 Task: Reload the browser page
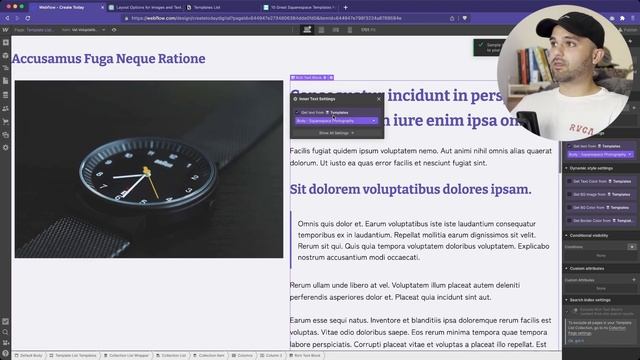[27, 18]
